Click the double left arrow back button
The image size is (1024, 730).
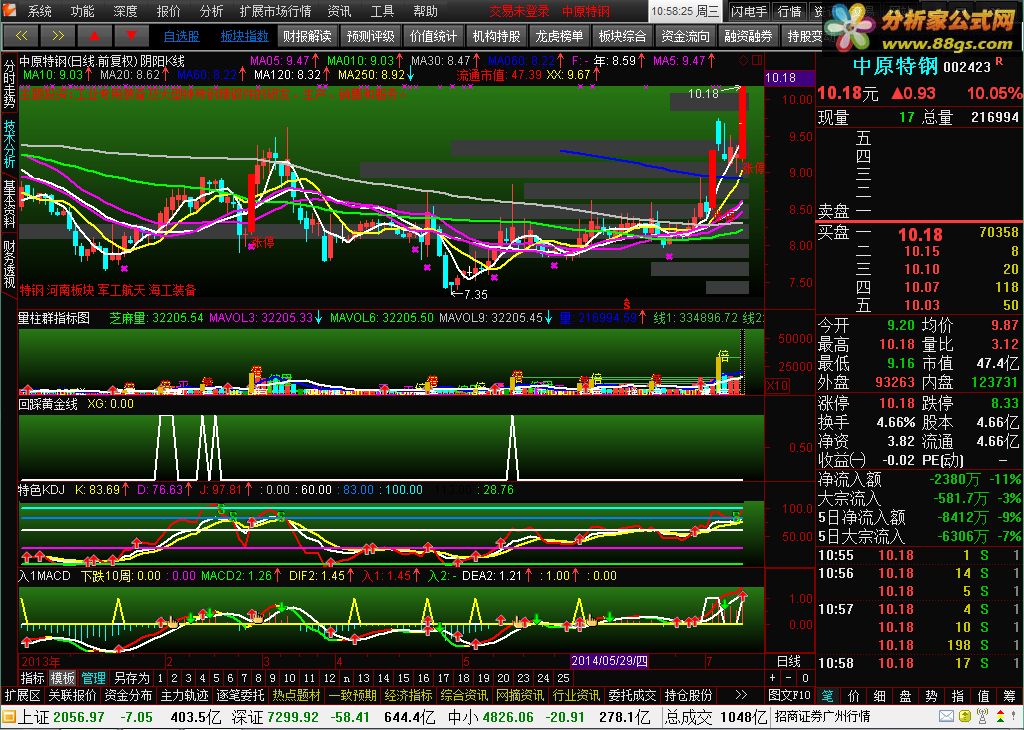coord(20,36)
